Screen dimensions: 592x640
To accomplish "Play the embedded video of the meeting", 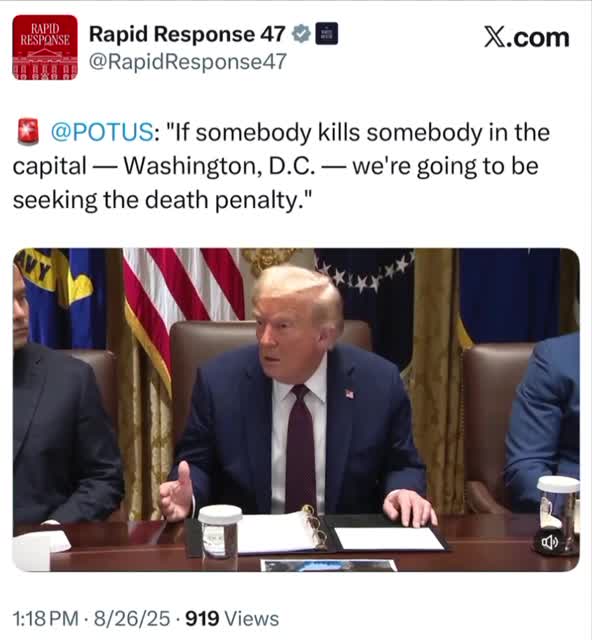I will tap(296, 410).
